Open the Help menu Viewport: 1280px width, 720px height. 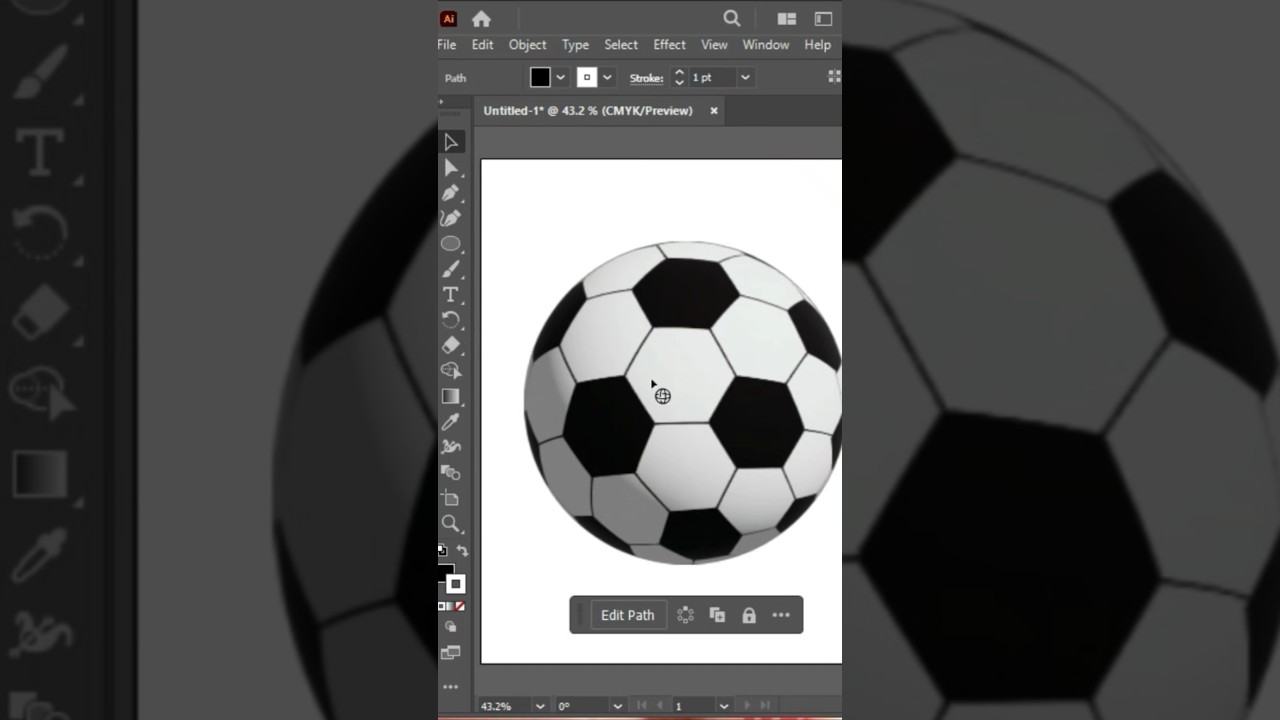[817, 45]
